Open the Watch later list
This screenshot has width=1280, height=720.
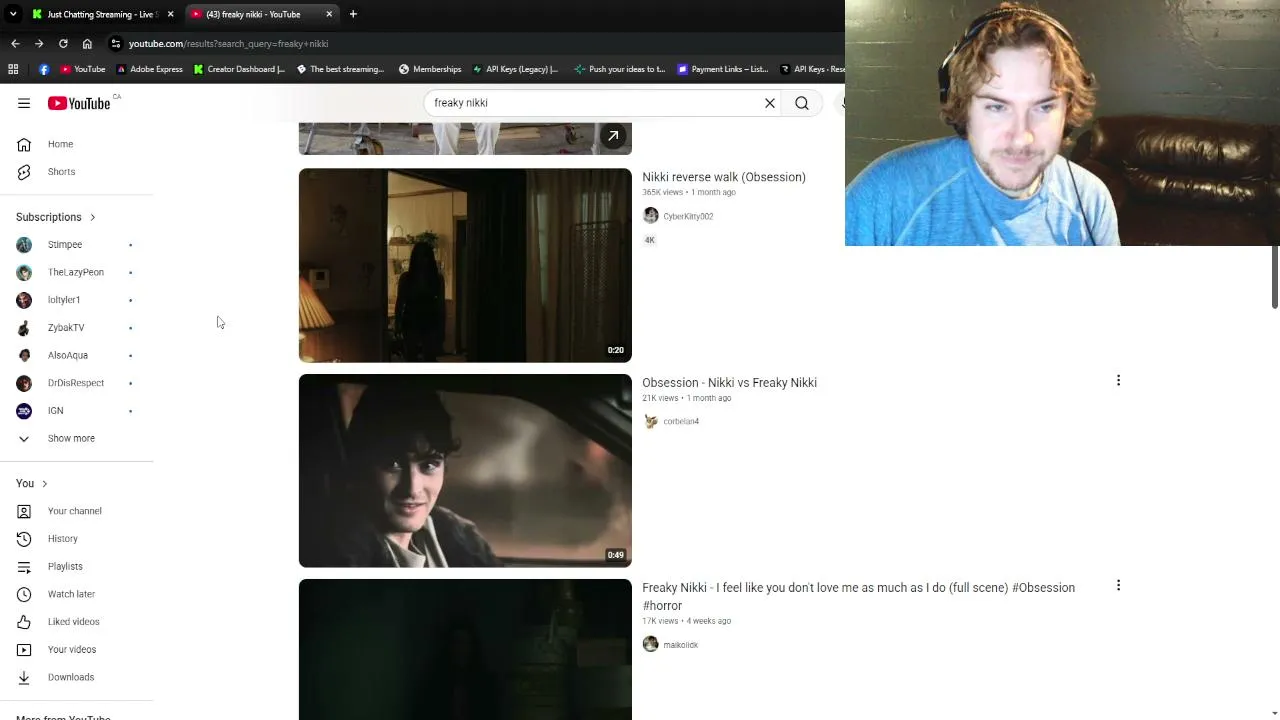71,594
